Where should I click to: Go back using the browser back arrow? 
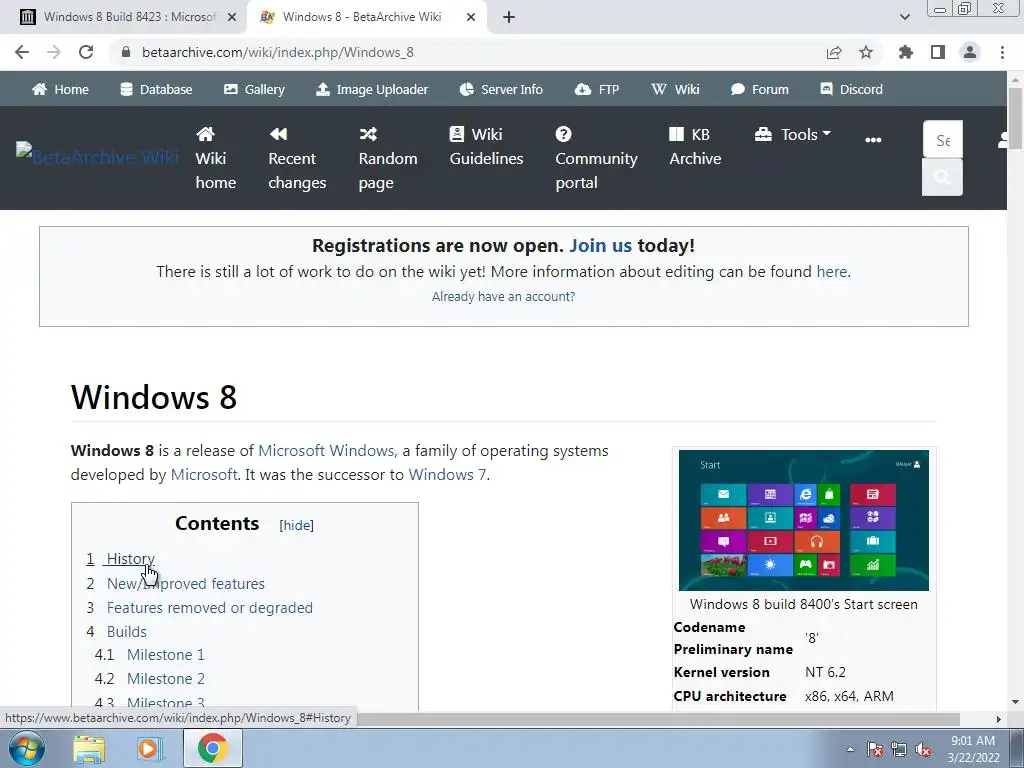coord(22,52)
